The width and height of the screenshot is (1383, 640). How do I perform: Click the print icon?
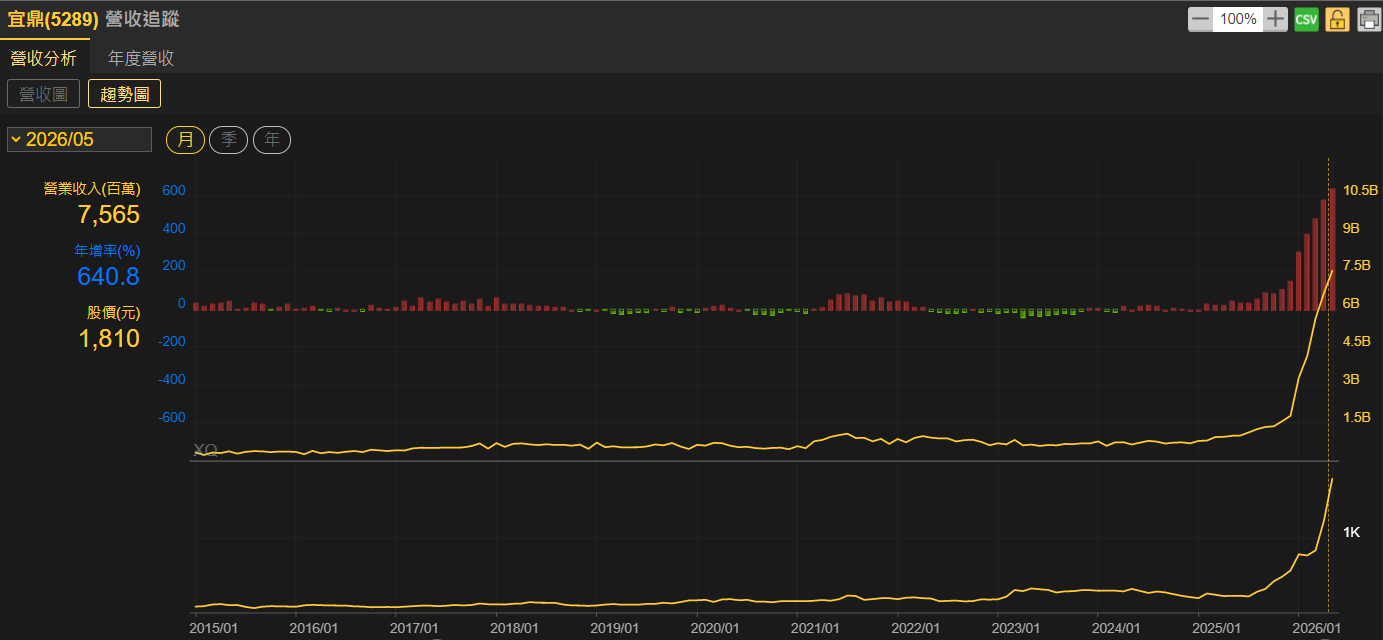1369,19
